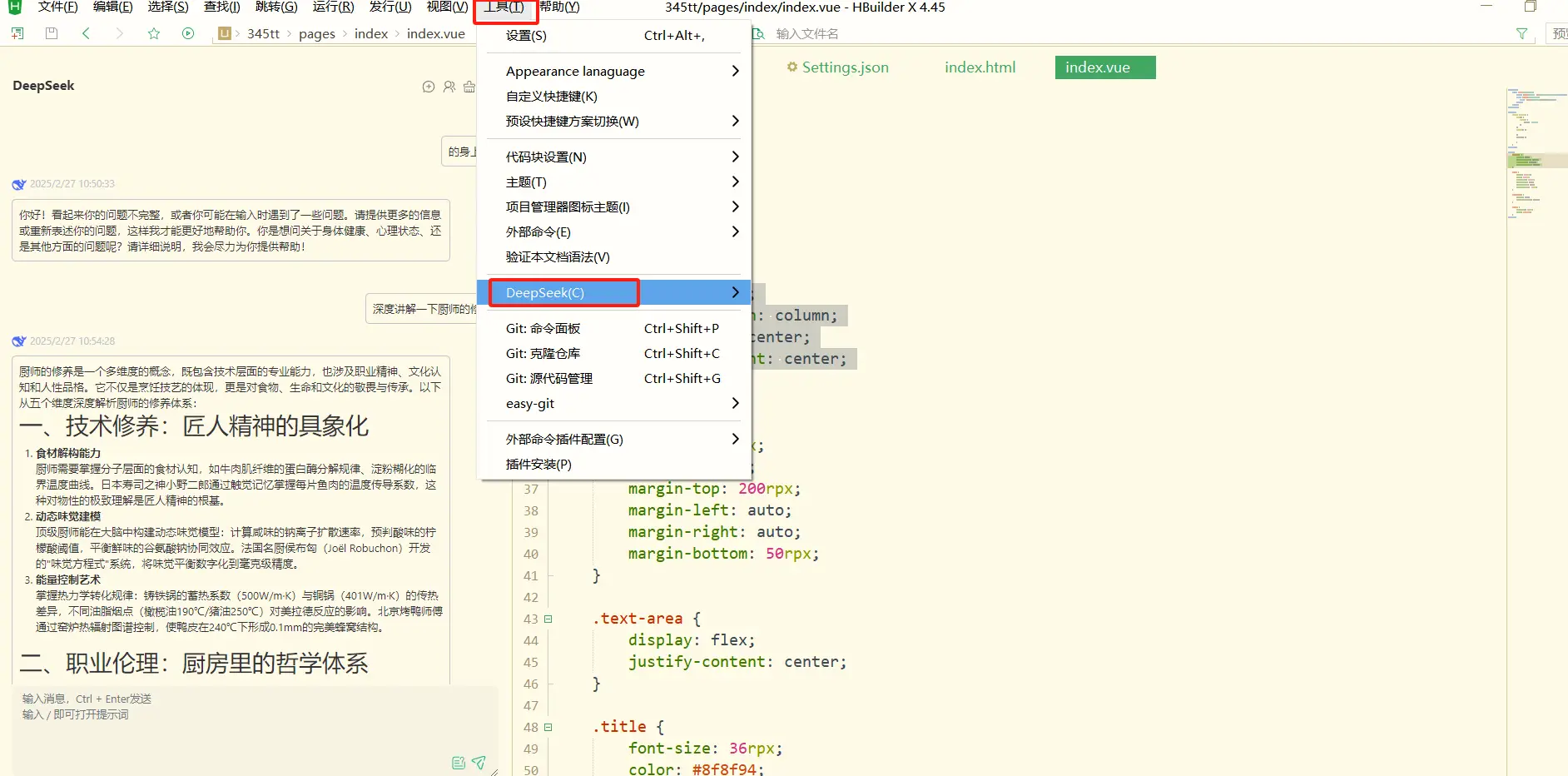Click the 深度讲解一下厨师的 user message bubble
The height and width of the screenshot is (776, 1568).
pyautogui.click(x=422, y=309)
